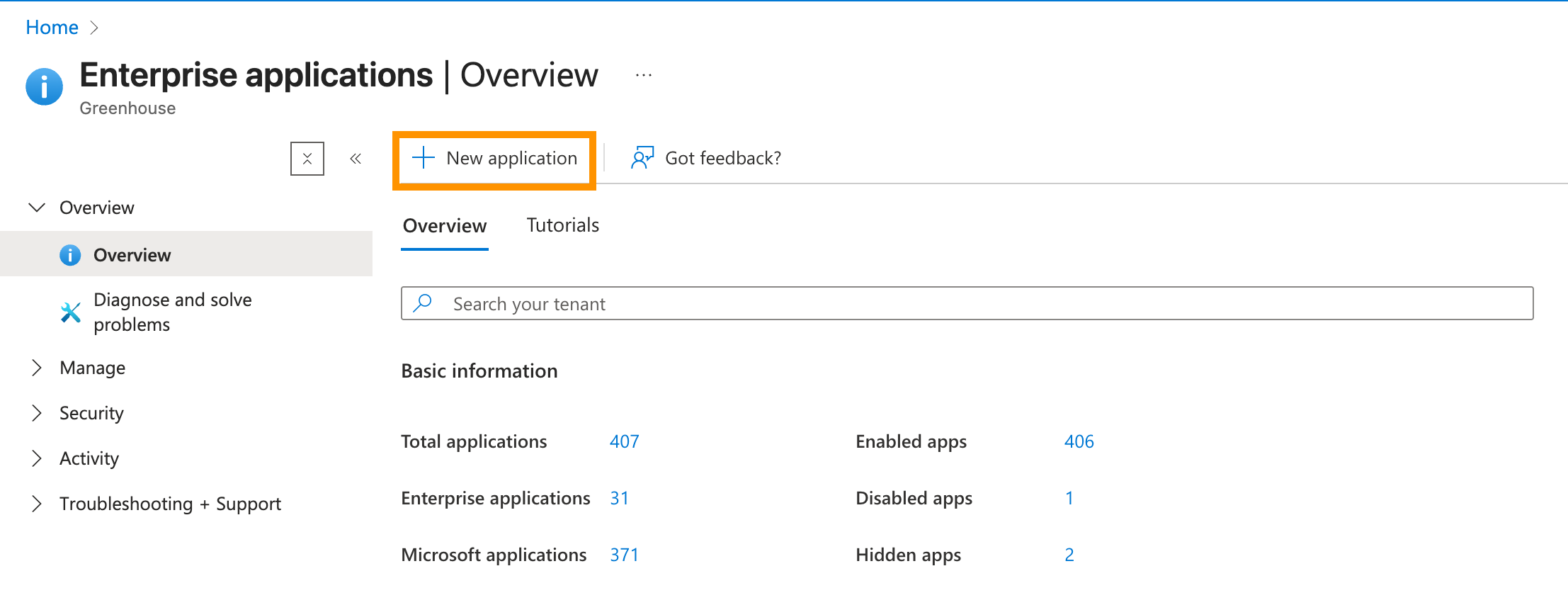Viewport: 1568px width, 605px height.
Task: Open the ellipsis more options menu
Action: tap(643, 75)
